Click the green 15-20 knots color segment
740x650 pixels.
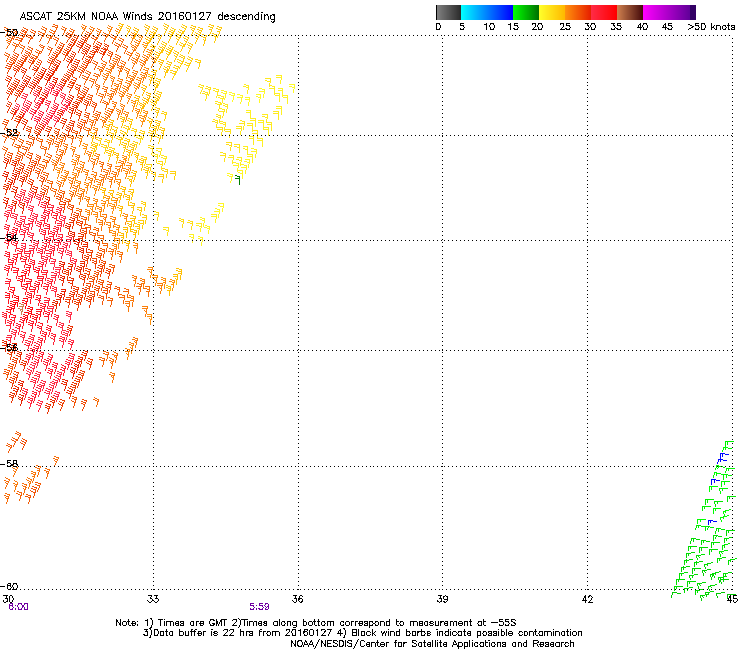coord(526,12)
